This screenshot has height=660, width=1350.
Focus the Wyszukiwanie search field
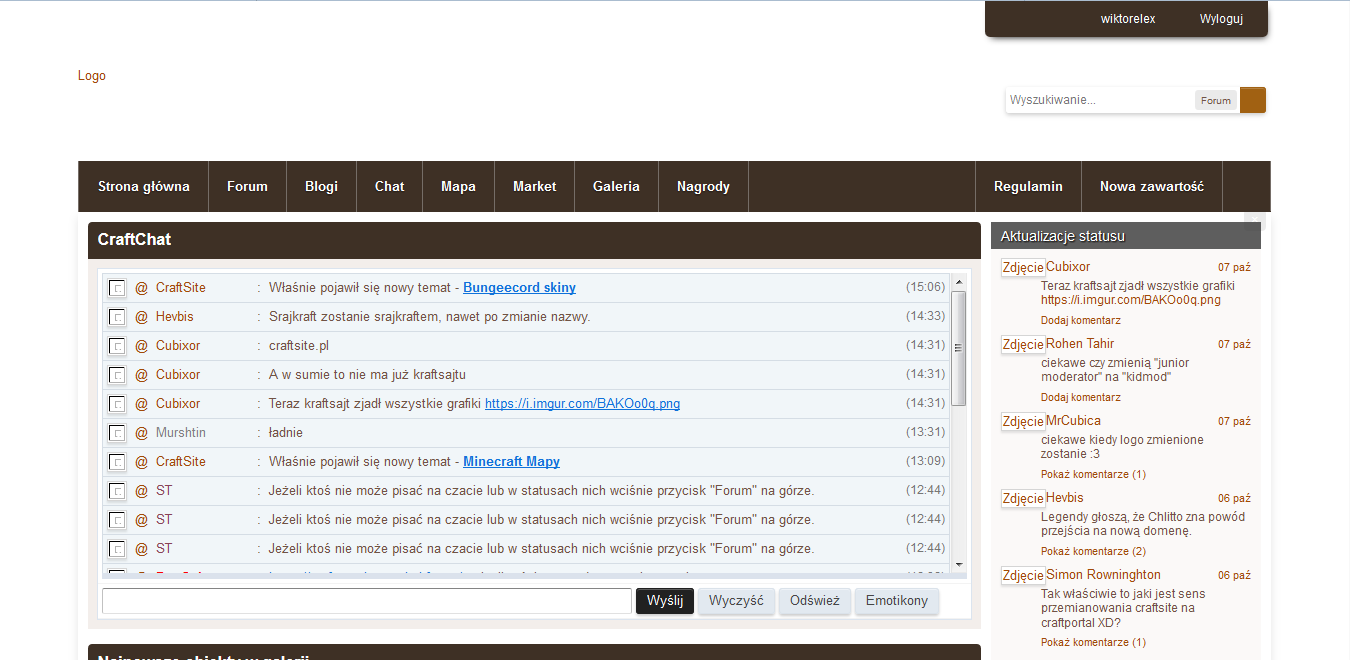[x=1100, y=100]
